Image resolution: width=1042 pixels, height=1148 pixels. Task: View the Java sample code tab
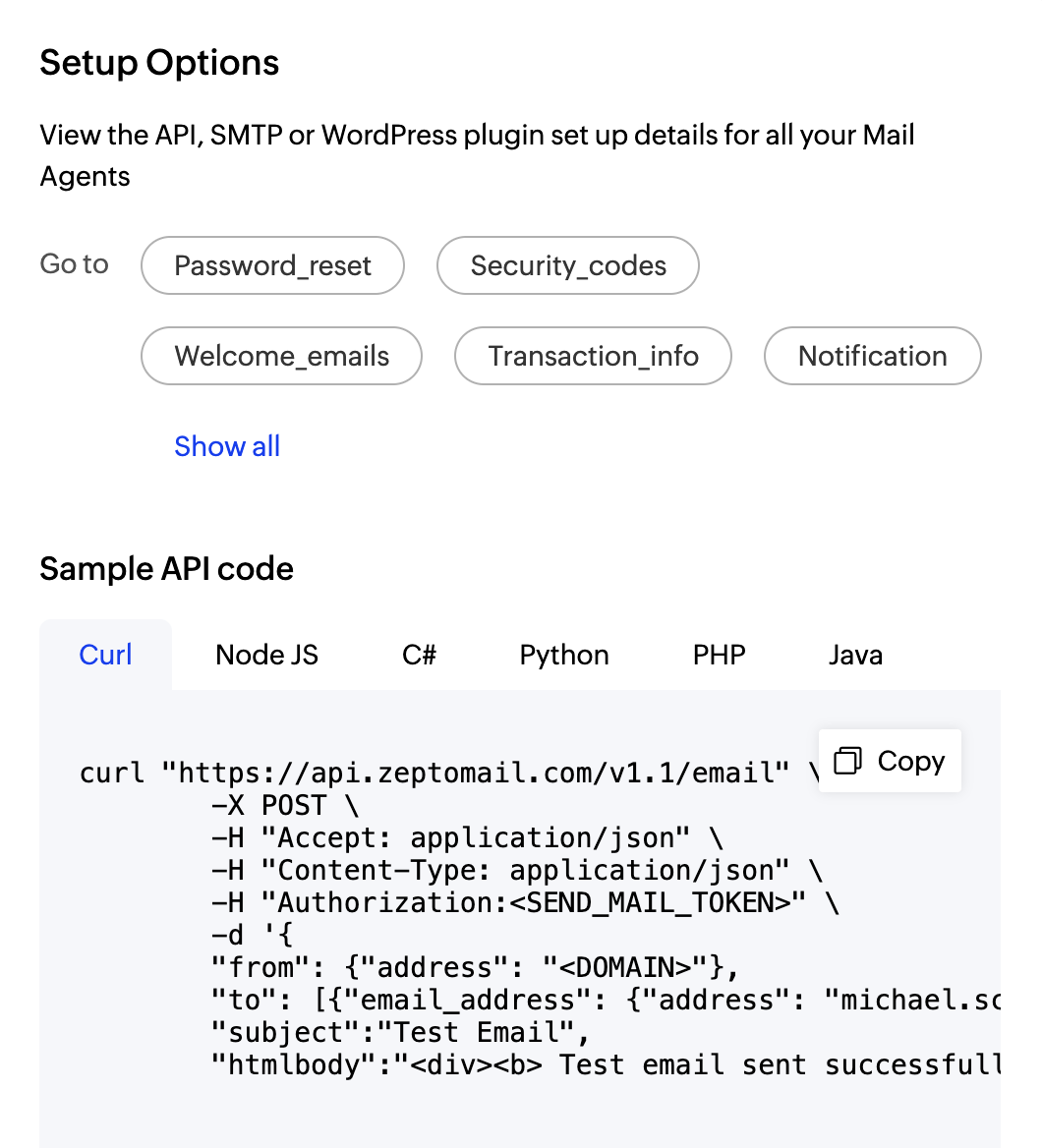(x=855, y=656)
